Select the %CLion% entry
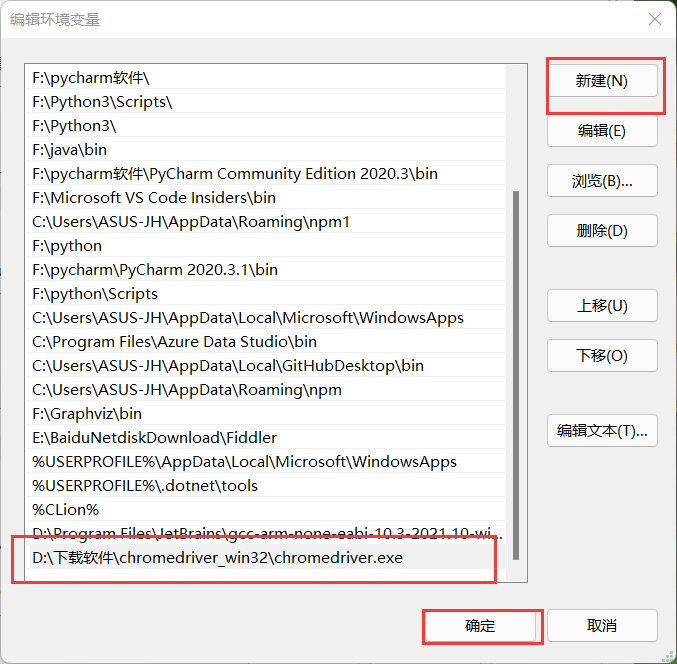This screenshot has width=677, height=664. [x=265, y=509]
